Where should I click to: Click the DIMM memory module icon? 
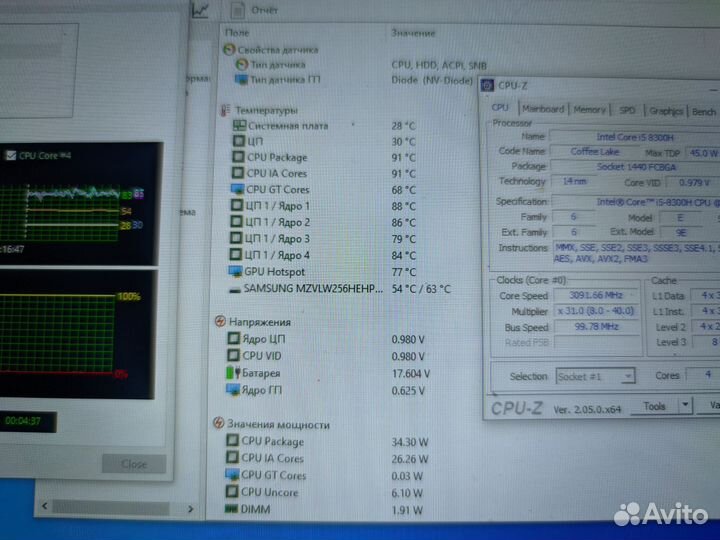coord(231,509)
